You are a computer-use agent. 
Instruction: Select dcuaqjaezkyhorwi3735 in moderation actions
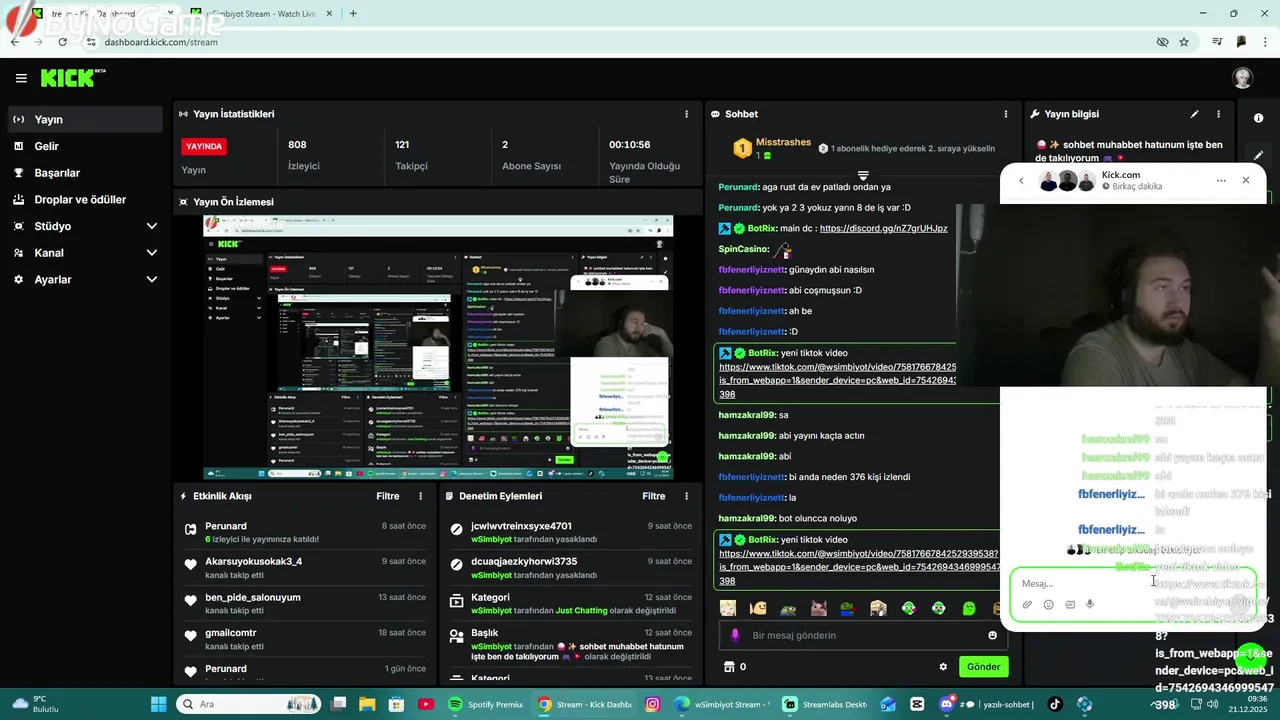570,568
